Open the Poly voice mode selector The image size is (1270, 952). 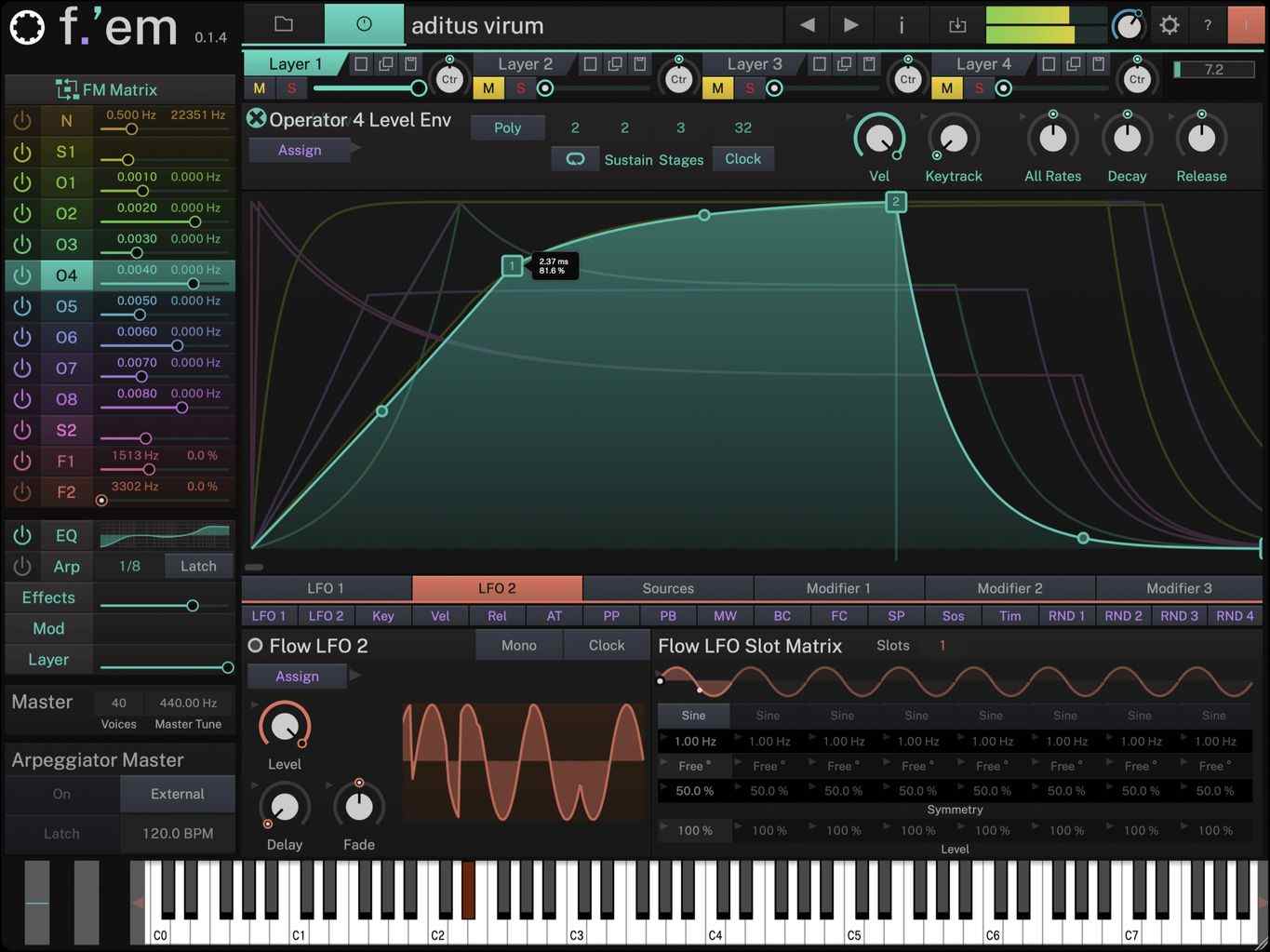pyautogui.click(x=507, y=127)
